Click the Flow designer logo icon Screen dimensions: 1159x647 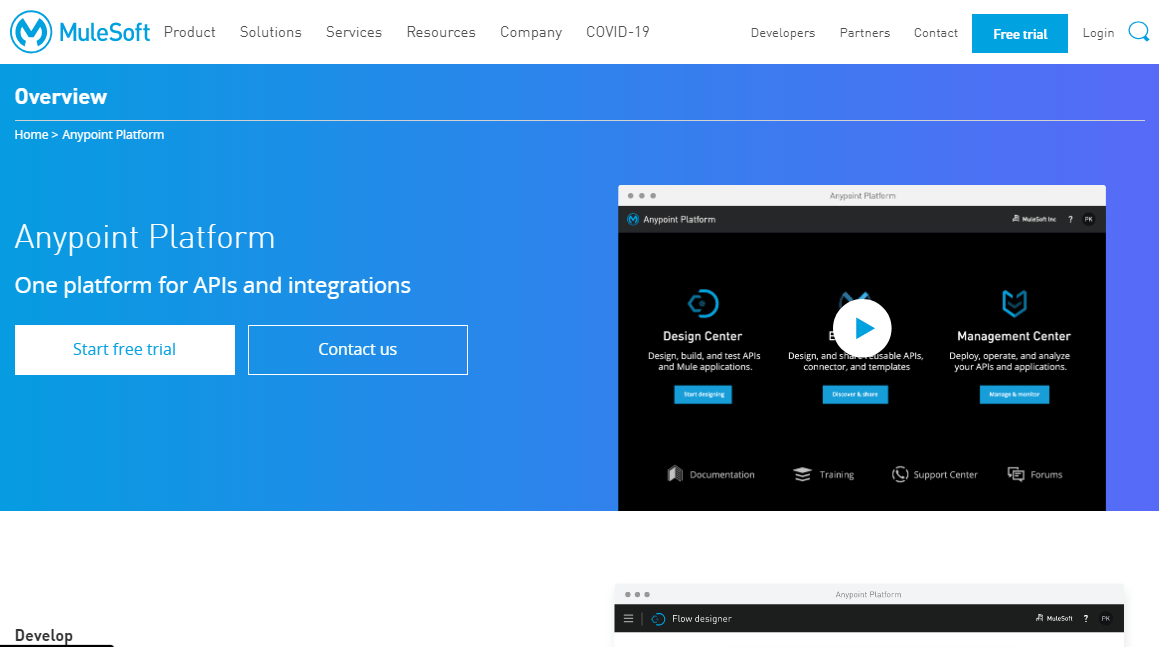[658, 619]
